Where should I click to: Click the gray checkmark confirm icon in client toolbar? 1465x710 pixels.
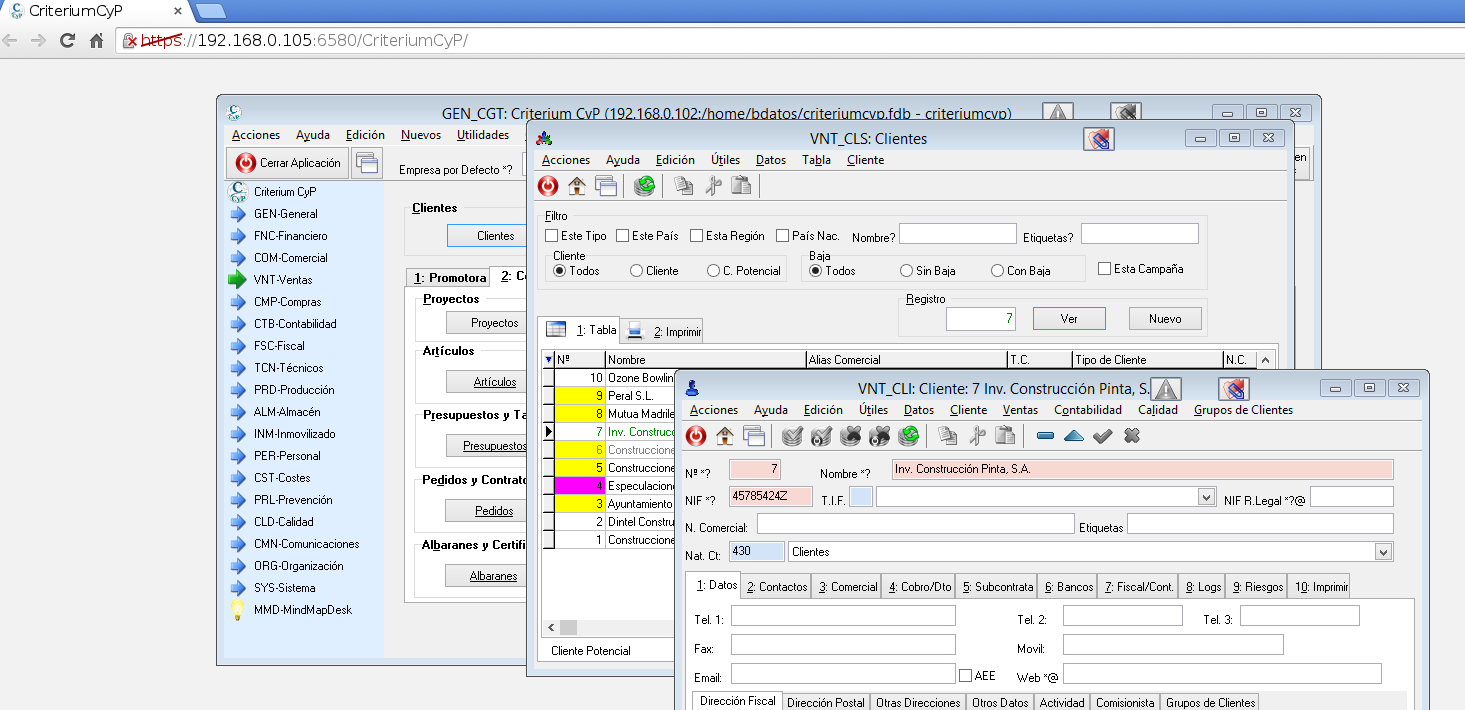click(1103, 436)
